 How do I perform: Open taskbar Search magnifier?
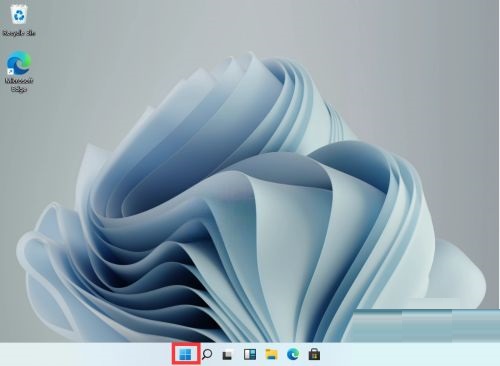pos(207,354)
